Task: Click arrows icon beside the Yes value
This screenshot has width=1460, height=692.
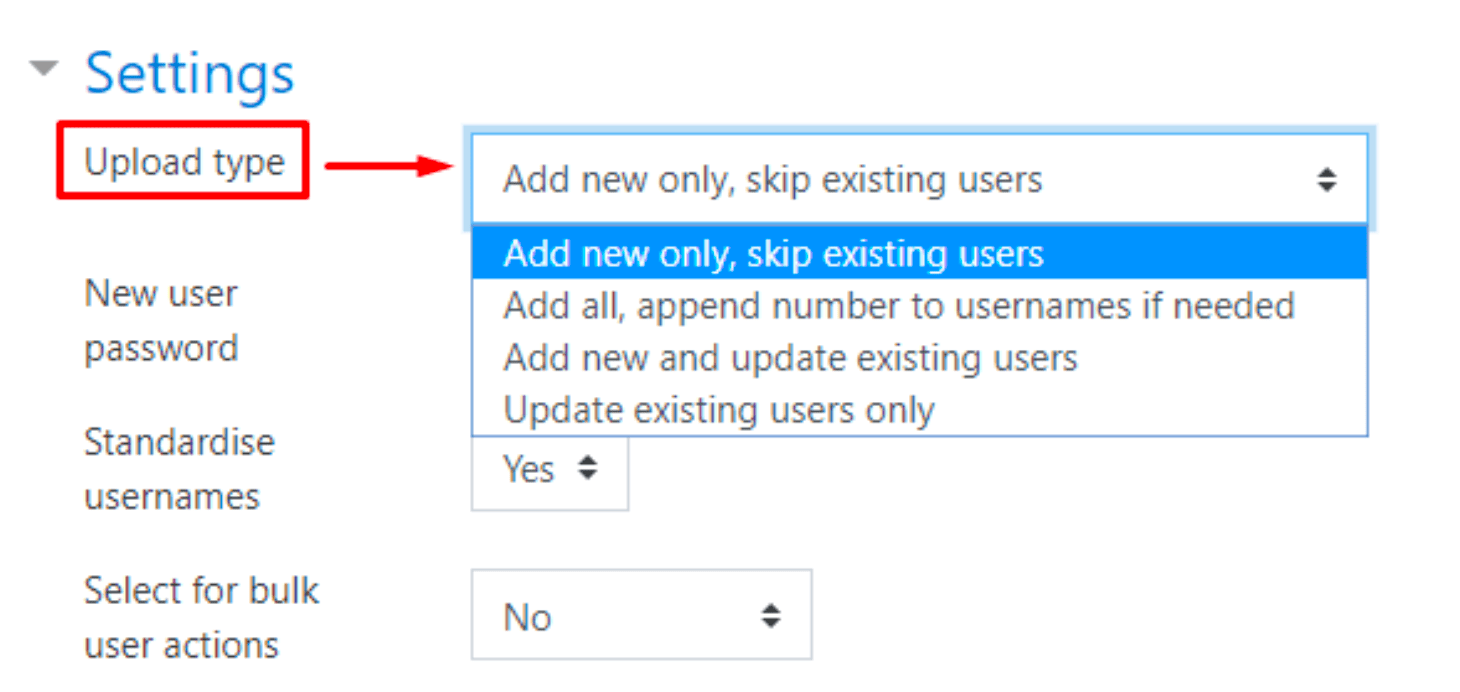Action: click(588, 468)
